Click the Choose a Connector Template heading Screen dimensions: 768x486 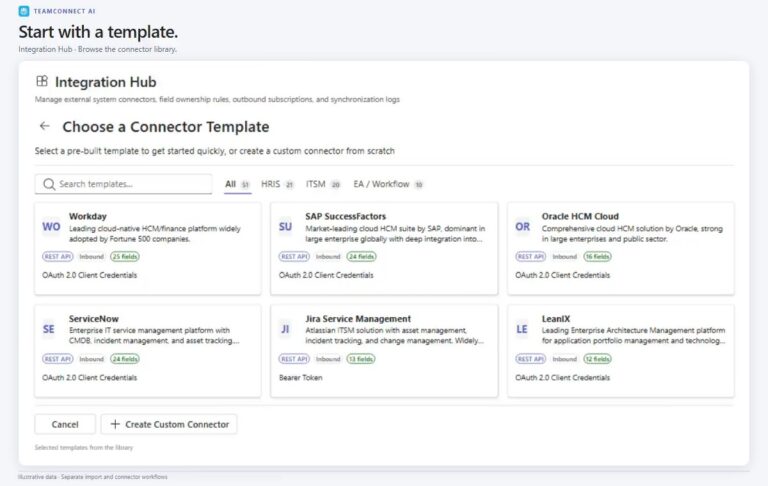[166, 127]
